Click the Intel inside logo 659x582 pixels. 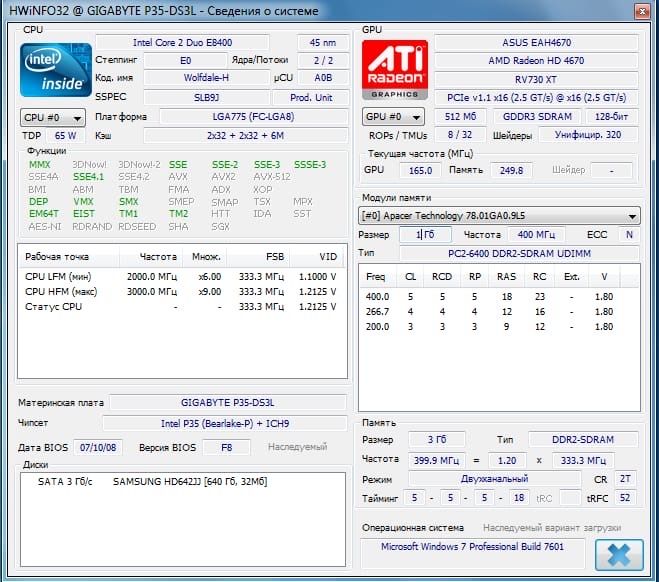(x=55, y=70)
